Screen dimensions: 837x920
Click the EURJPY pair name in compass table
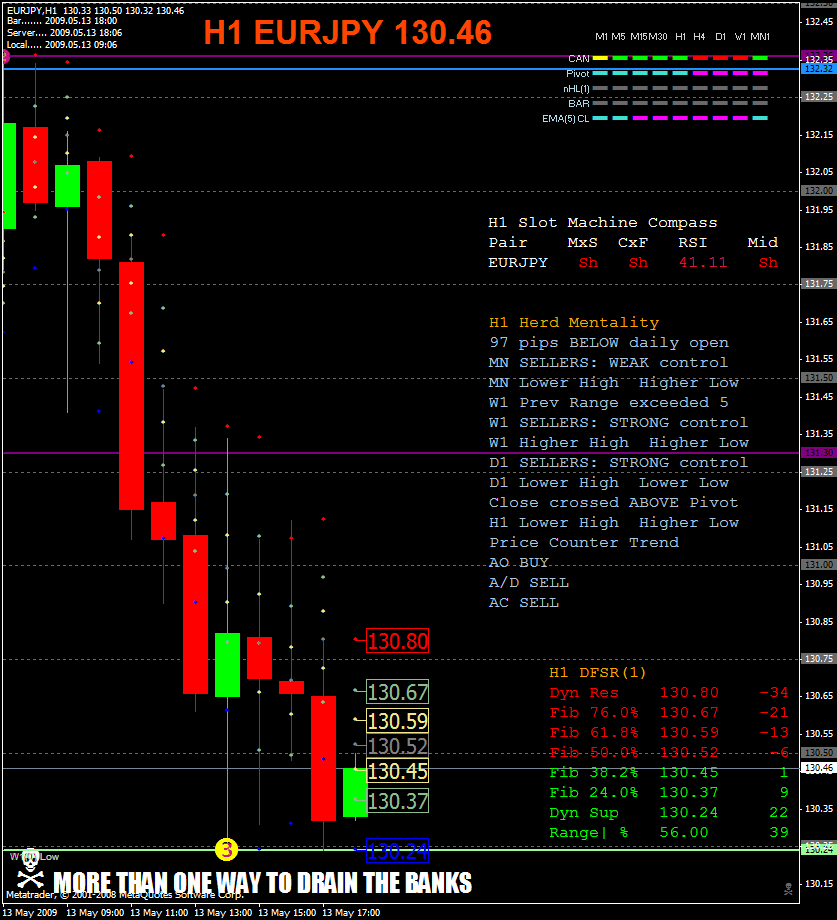click(x=518, y=262)
